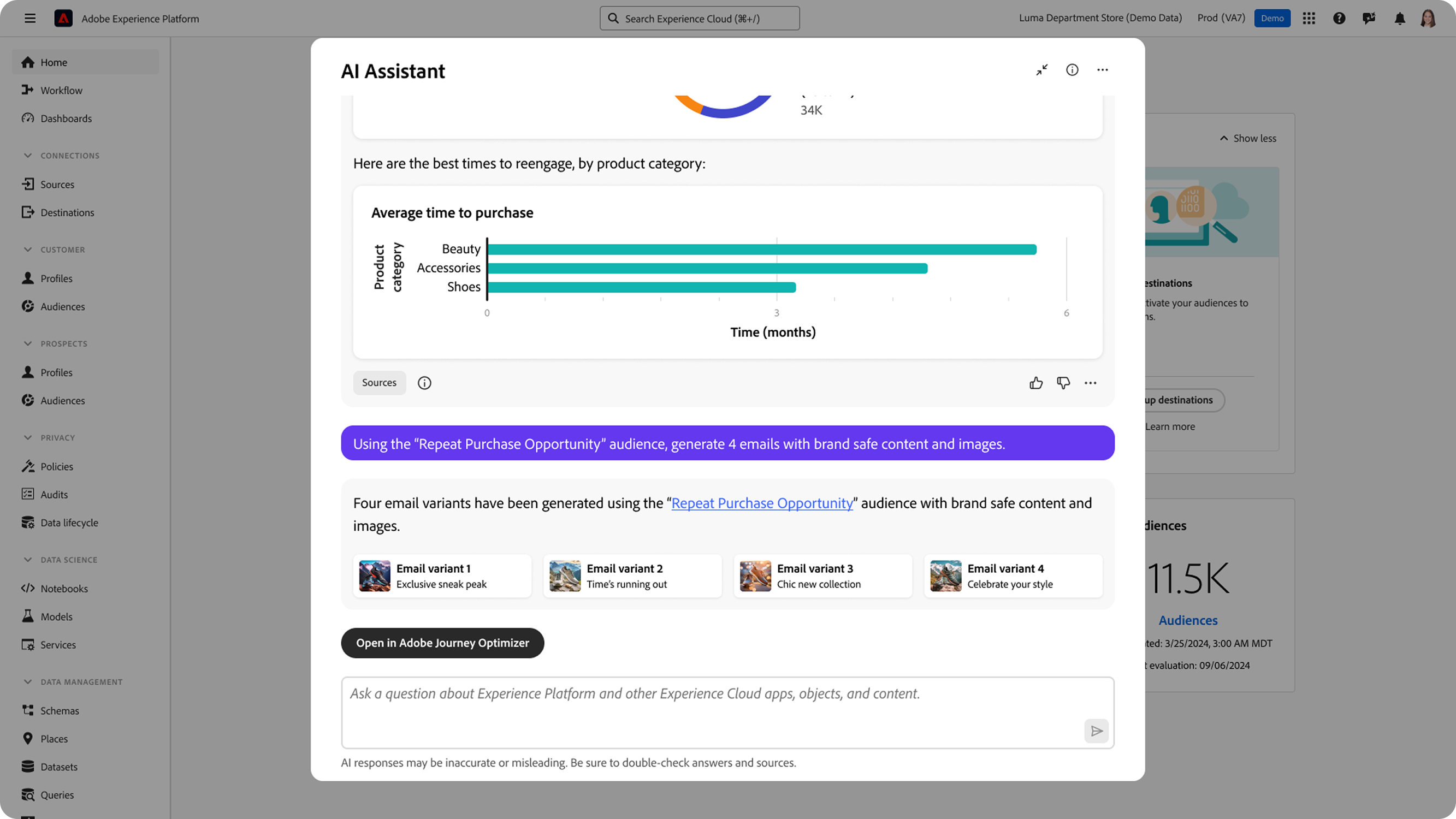Viewport: 1456px width, 819px height.
Task: Collapse the Prospects section
Action: 28,343
